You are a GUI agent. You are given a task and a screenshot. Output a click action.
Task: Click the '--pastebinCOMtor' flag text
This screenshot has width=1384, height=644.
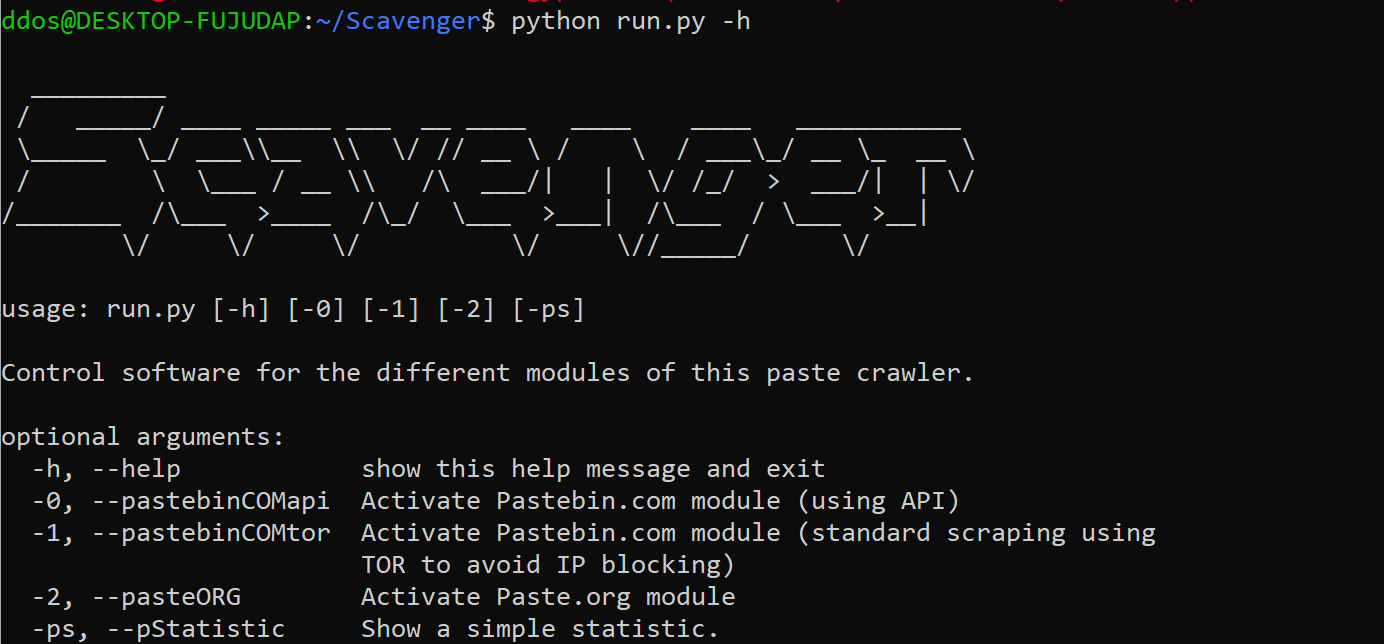(x=211, y=533)
